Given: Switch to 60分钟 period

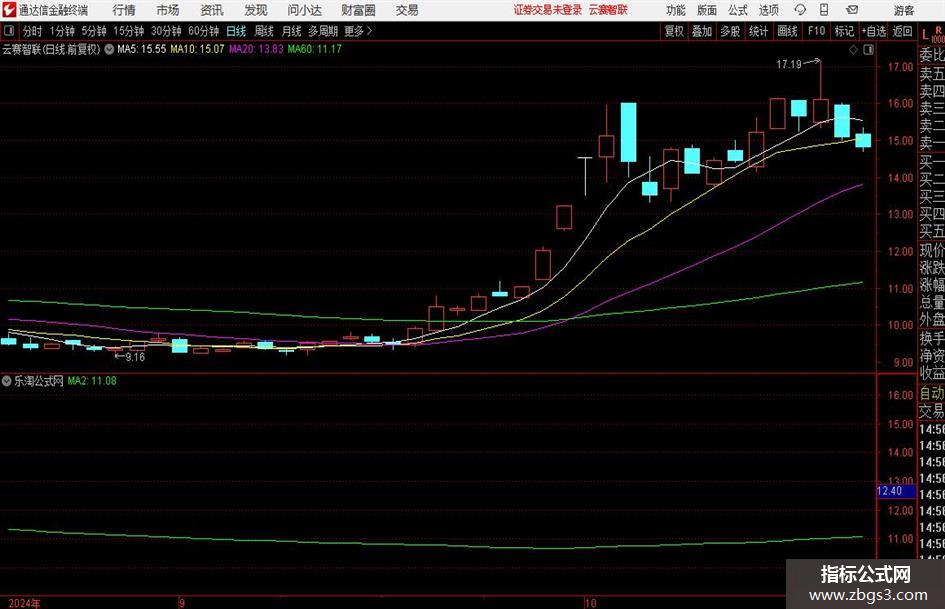Looking at the screenshot, I should (x=204, y=31).
